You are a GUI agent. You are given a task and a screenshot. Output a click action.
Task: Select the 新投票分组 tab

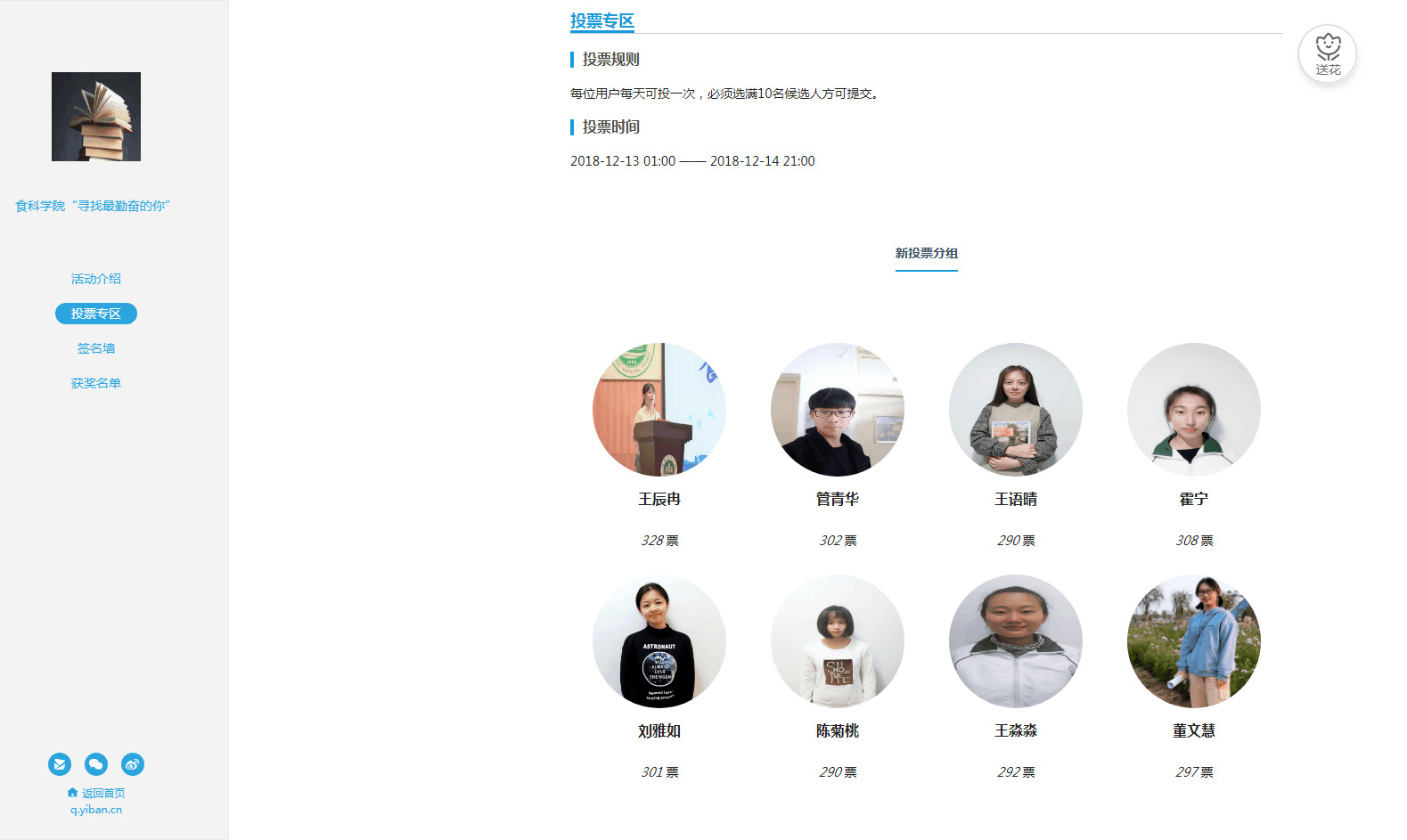point(927,254)
